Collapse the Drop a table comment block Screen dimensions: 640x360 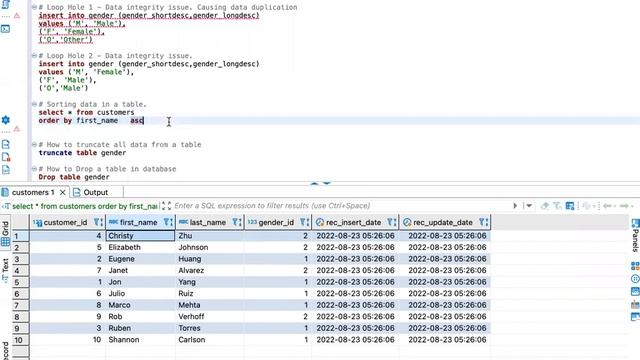tap(34, 169)
